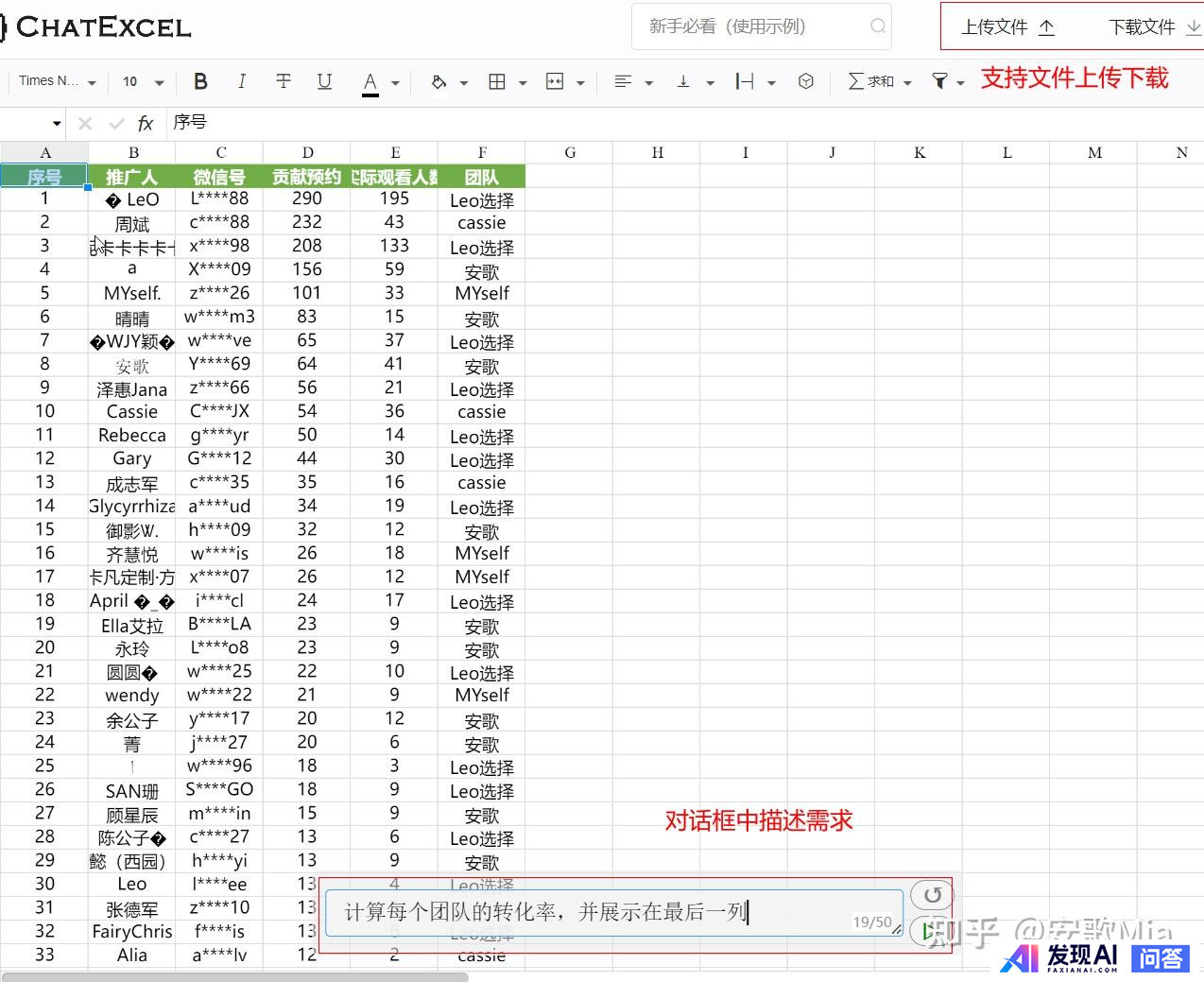Expand the 求和 sum dropdown arrow

[908, 83]
